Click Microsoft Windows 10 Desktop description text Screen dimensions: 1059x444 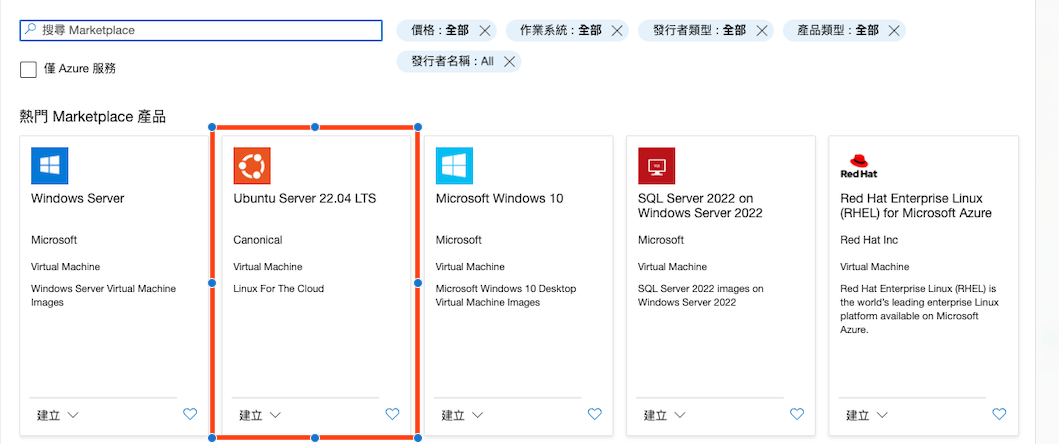point(506,295)
